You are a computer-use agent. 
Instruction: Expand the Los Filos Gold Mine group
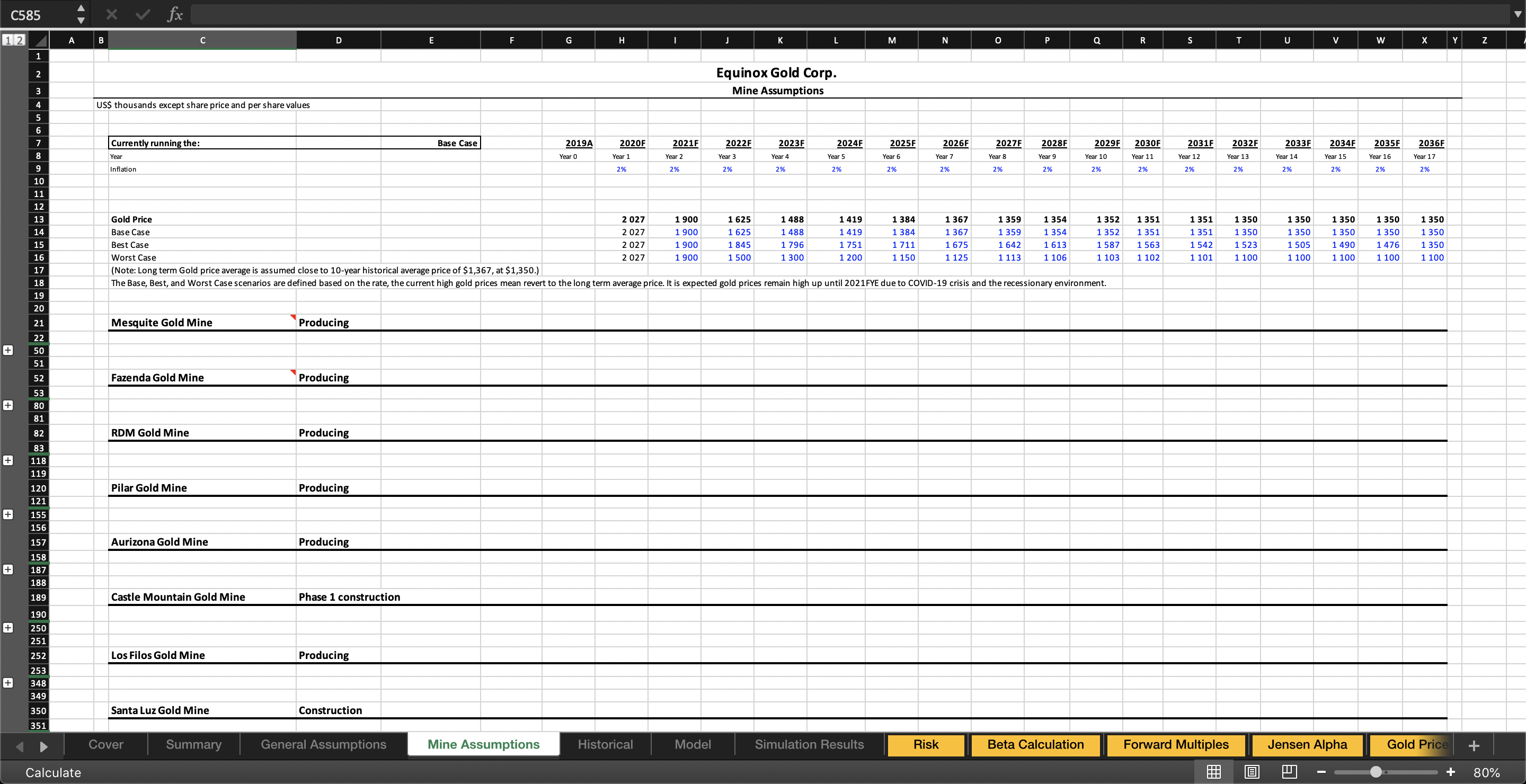click(x=8, y=683)
